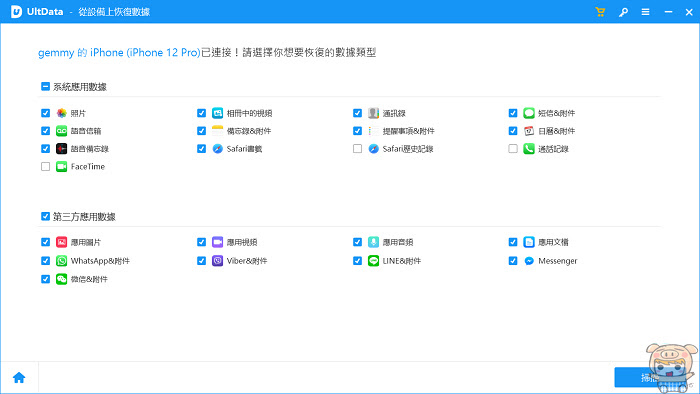Click the call history (通話記錄) phone icon

(529, 149)
